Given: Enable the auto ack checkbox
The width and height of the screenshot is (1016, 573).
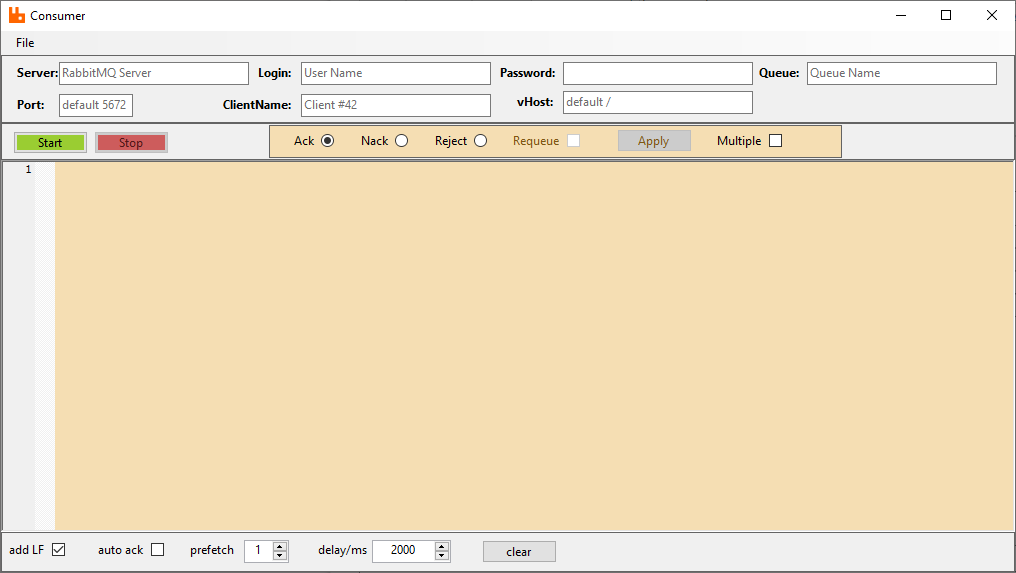Looking at the screenshot, I should (157, 550).
